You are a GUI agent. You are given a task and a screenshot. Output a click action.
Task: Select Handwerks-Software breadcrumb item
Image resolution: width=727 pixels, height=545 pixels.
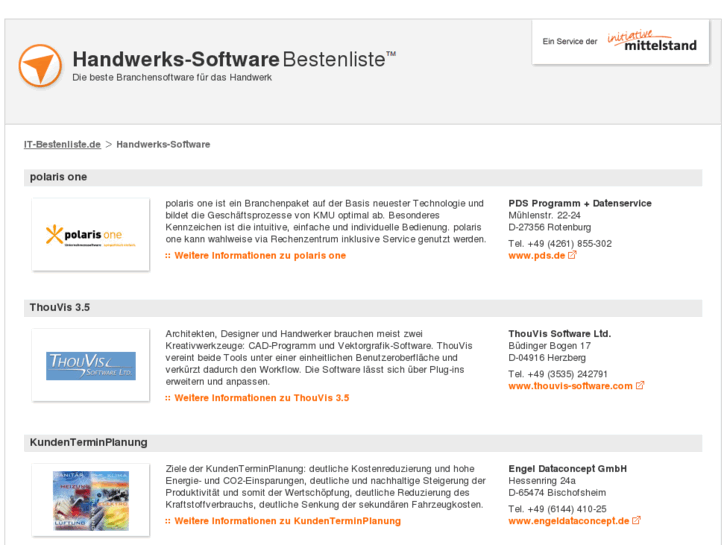(x=163, y=144)
